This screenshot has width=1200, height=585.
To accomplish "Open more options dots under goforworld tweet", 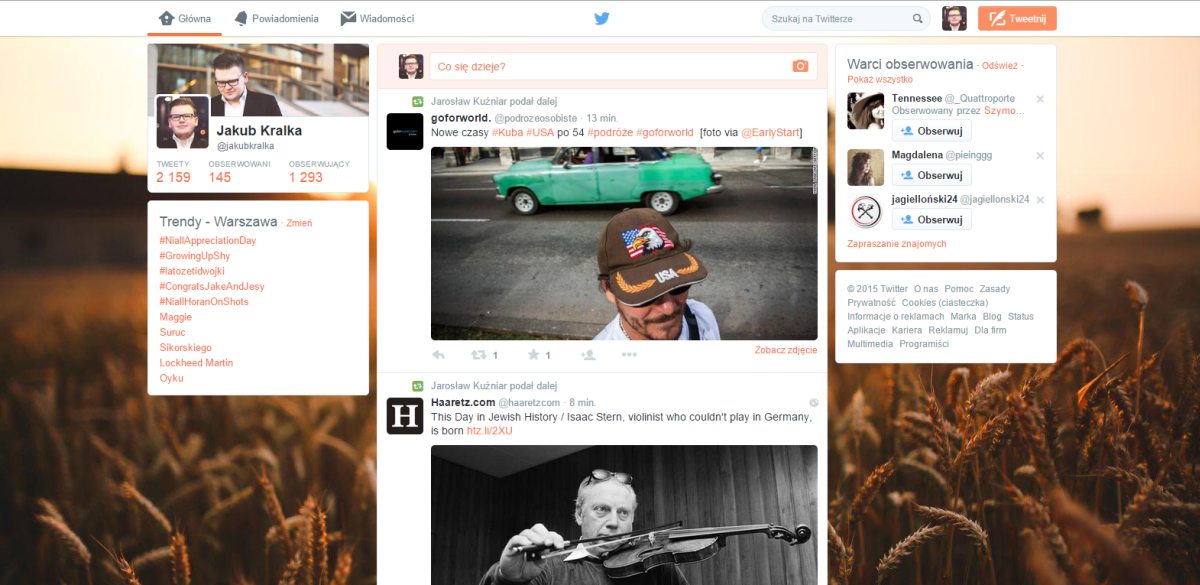I will pos(629,354).
